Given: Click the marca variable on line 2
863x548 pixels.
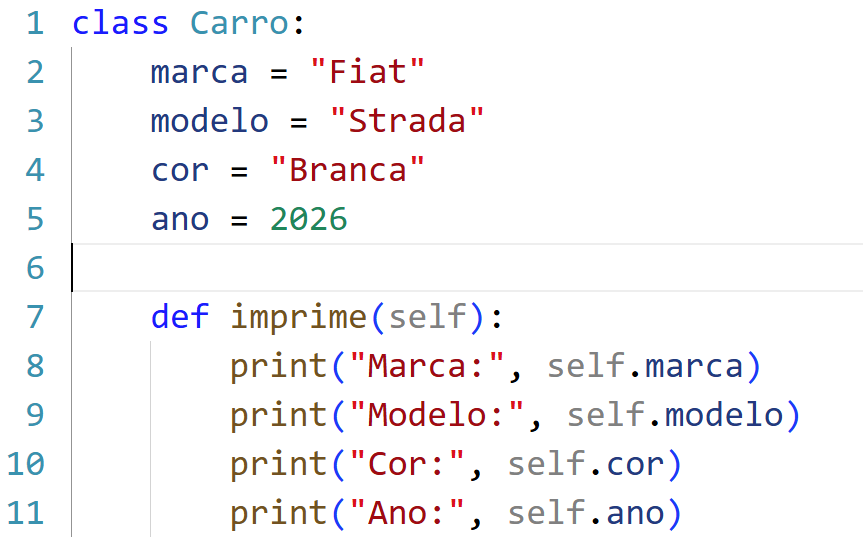Looking at the screenshot, I should click(199, 72).
